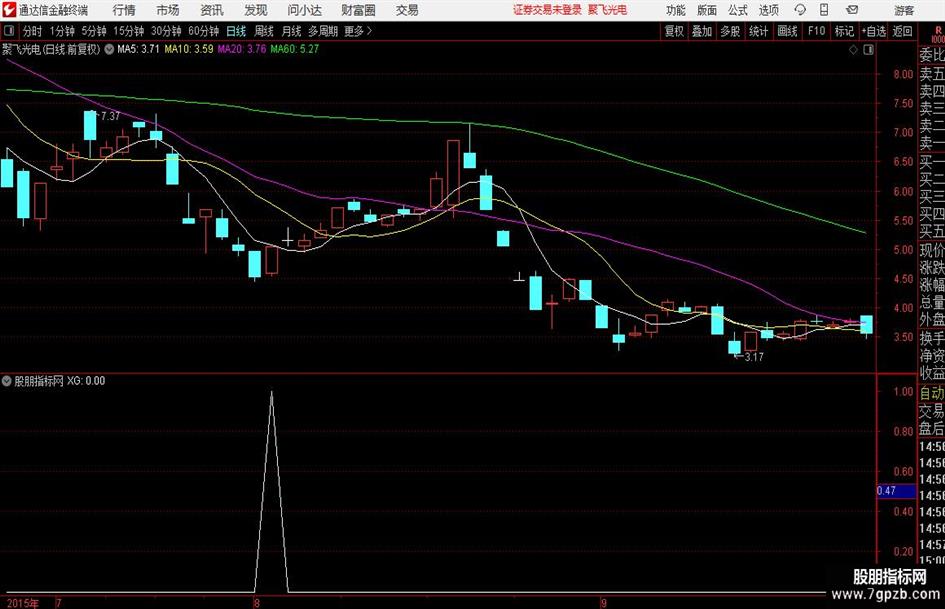Click the yellow MA10: 3.59 label

click(x=189, y=49)
